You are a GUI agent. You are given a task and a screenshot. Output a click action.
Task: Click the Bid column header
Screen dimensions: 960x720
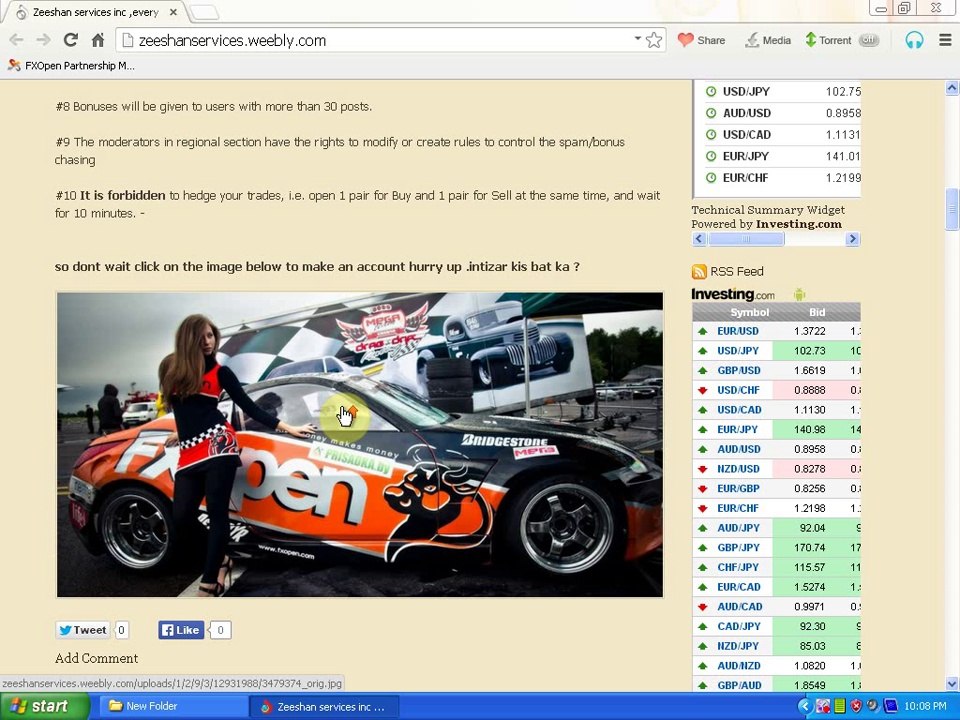point(817,312)
